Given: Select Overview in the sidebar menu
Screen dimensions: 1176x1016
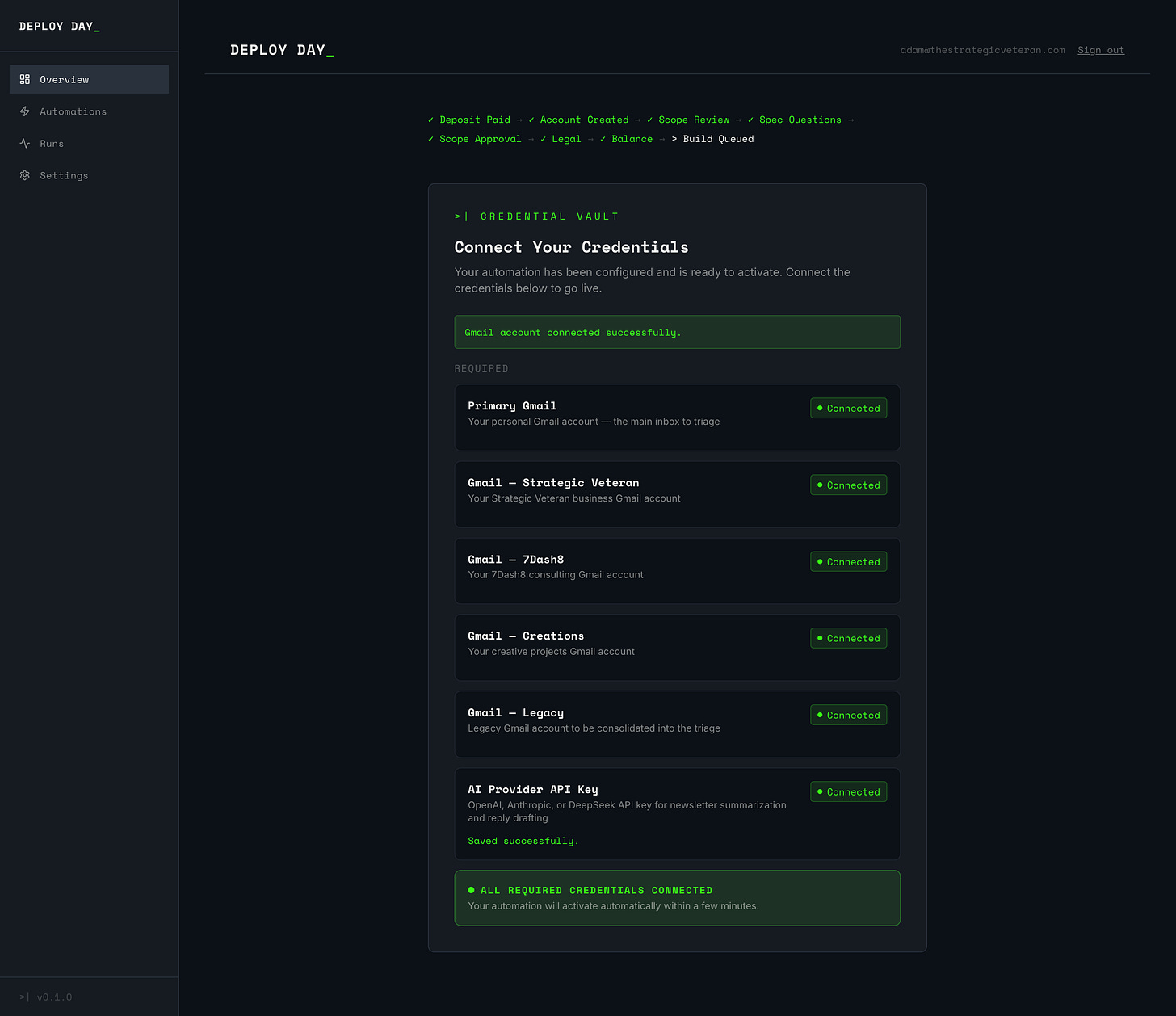Looking at the screenshot, I should 89,79.
